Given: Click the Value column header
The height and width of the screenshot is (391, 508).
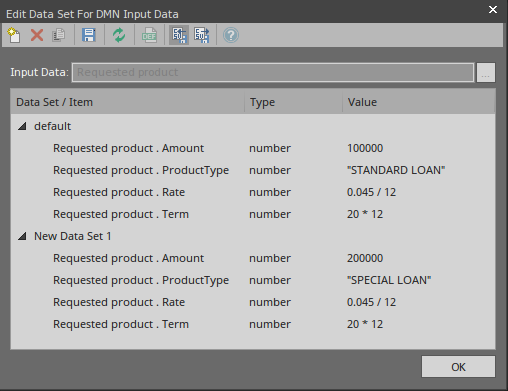Looking at the screenshot, I should (x=419, y=102).
